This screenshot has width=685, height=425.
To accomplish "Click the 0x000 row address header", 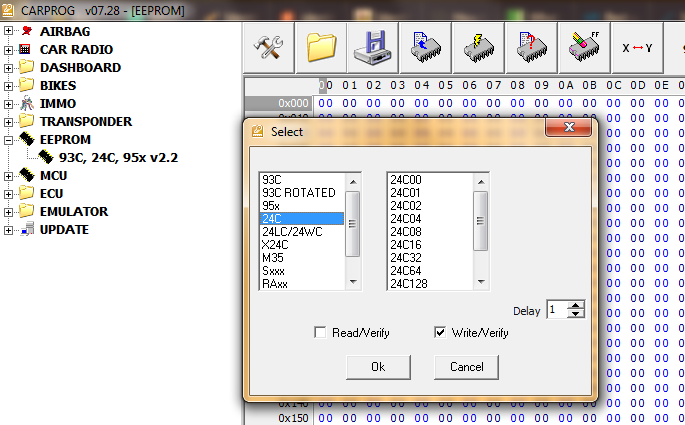I will (x=279, y=103).
